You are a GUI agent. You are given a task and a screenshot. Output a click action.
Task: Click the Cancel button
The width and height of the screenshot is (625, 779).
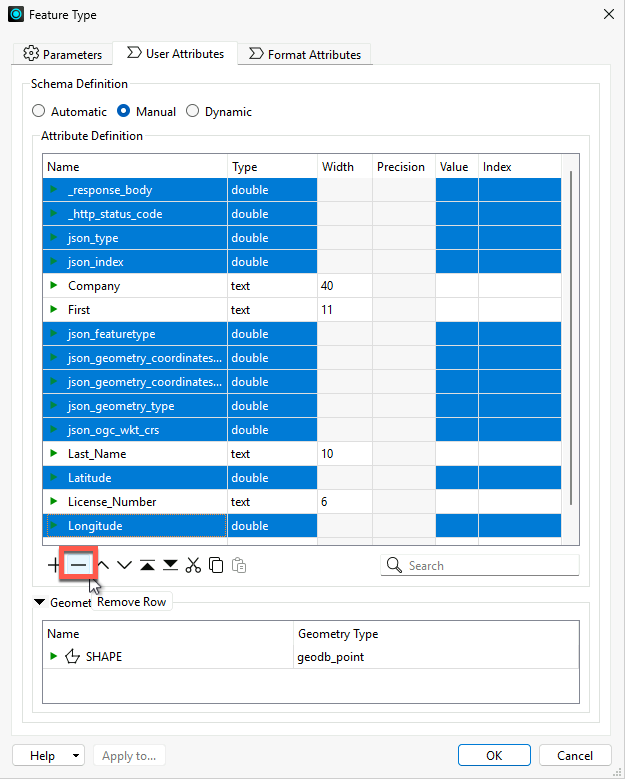575,755
